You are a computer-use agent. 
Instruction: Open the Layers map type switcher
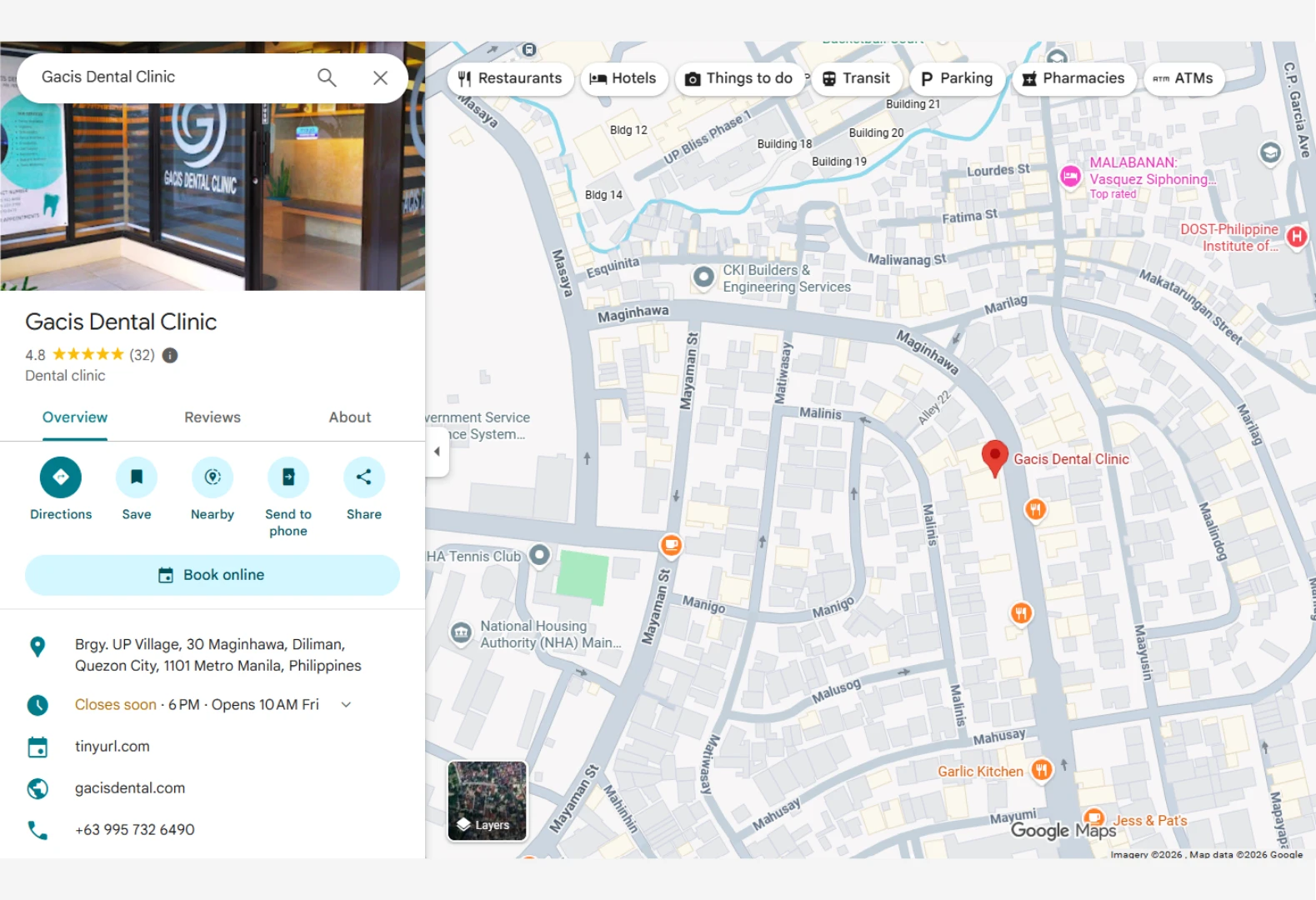pyautogui.click(x=488, y=801)
